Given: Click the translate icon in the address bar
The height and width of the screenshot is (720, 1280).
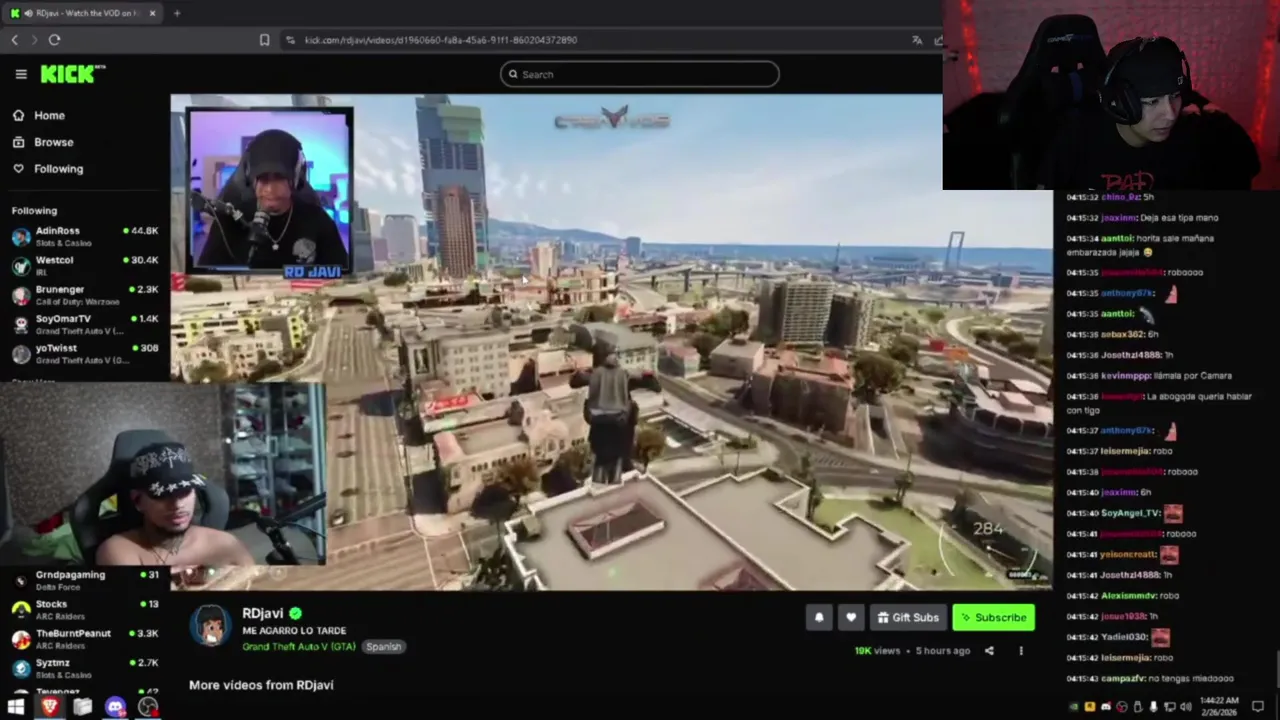Looking at the screenshot, I should pyautogui.click(x=916, y=40).
